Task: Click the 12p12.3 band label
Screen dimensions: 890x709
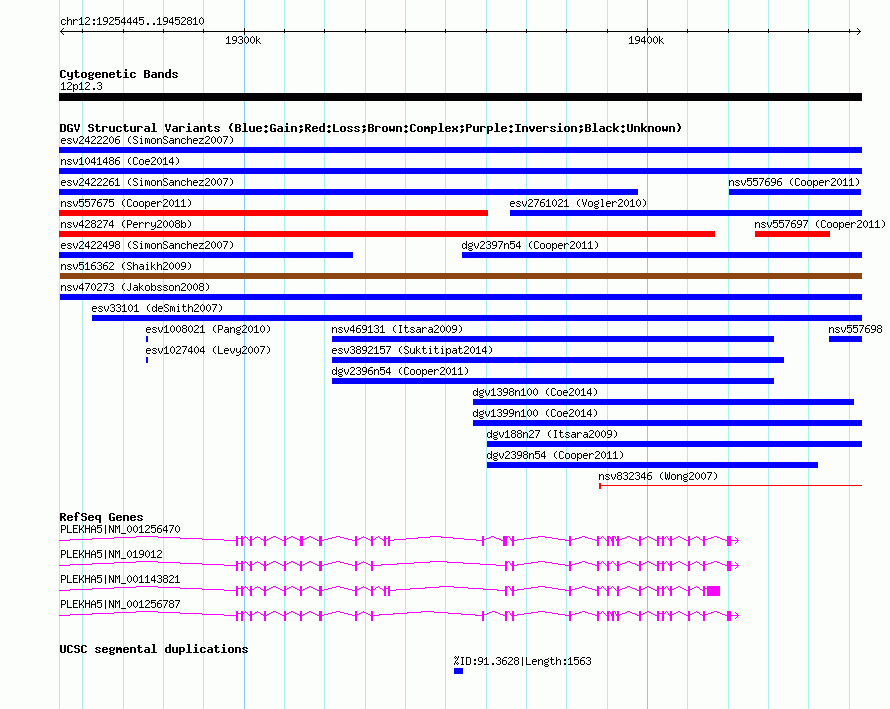Action: tap(81, 86)
